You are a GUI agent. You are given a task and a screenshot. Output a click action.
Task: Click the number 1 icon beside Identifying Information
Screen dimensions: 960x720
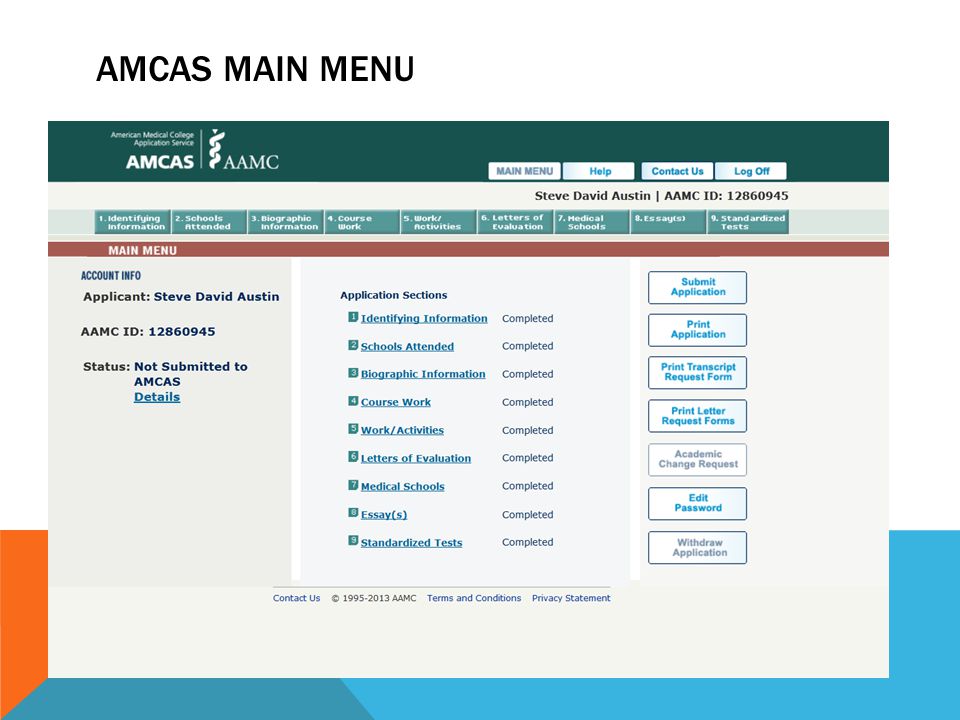[x=353, y=317]
